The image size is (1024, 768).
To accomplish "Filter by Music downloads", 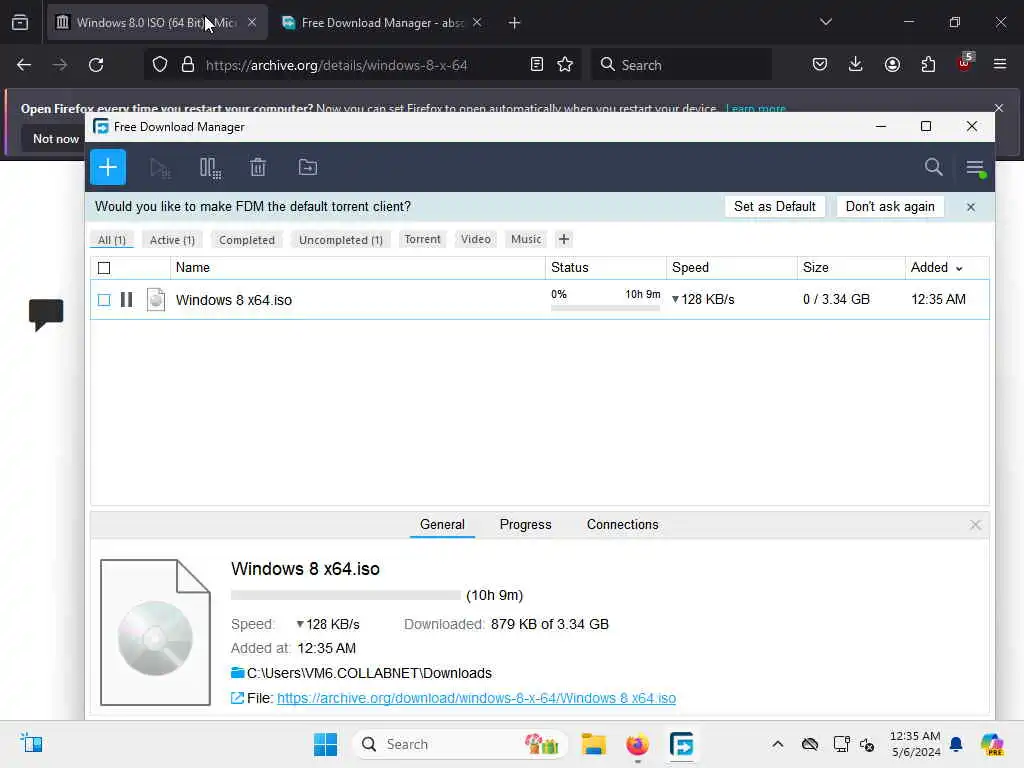I will pyautogui.click(x=526, y=239).
